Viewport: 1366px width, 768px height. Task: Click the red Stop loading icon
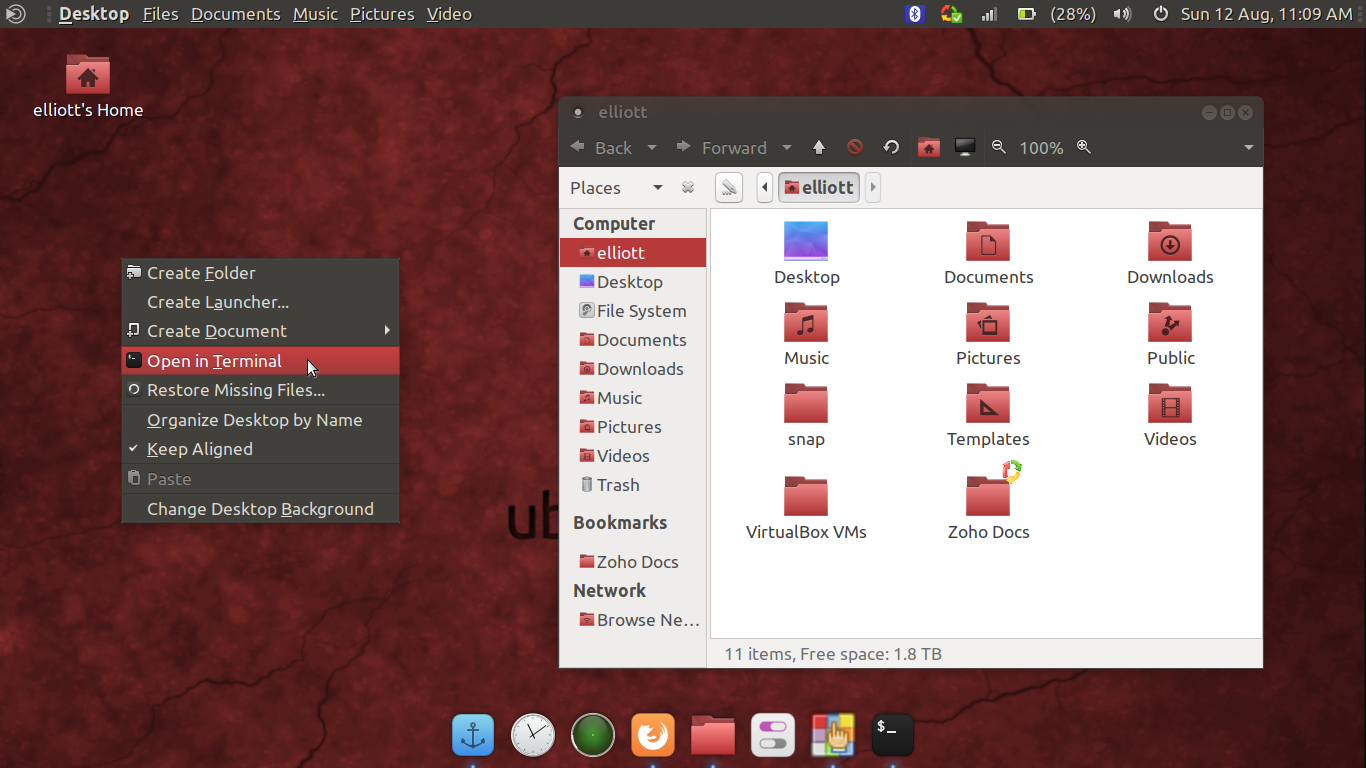coord(855,147)
